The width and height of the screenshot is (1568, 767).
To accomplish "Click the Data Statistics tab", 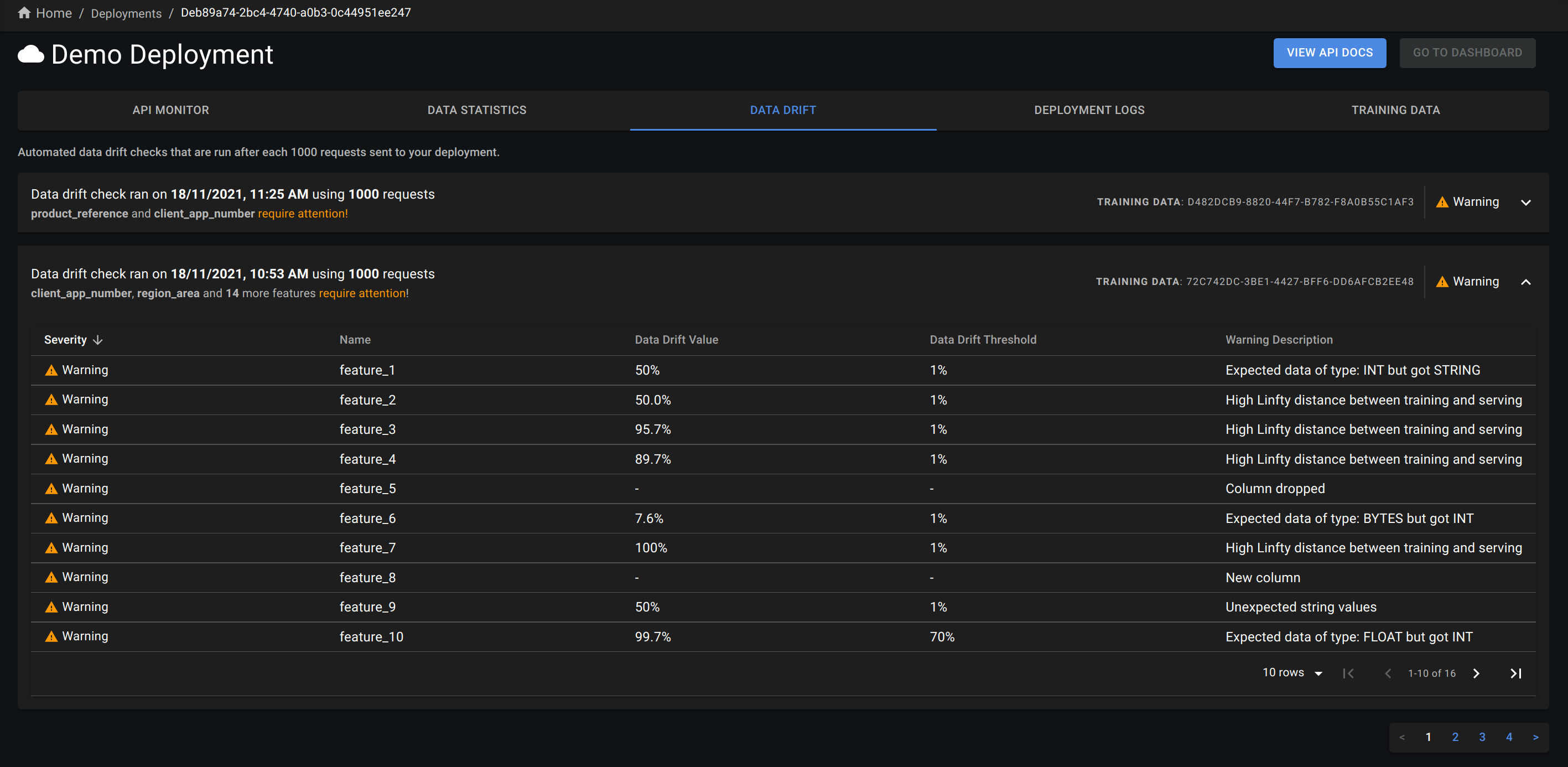I will [477, 110].
